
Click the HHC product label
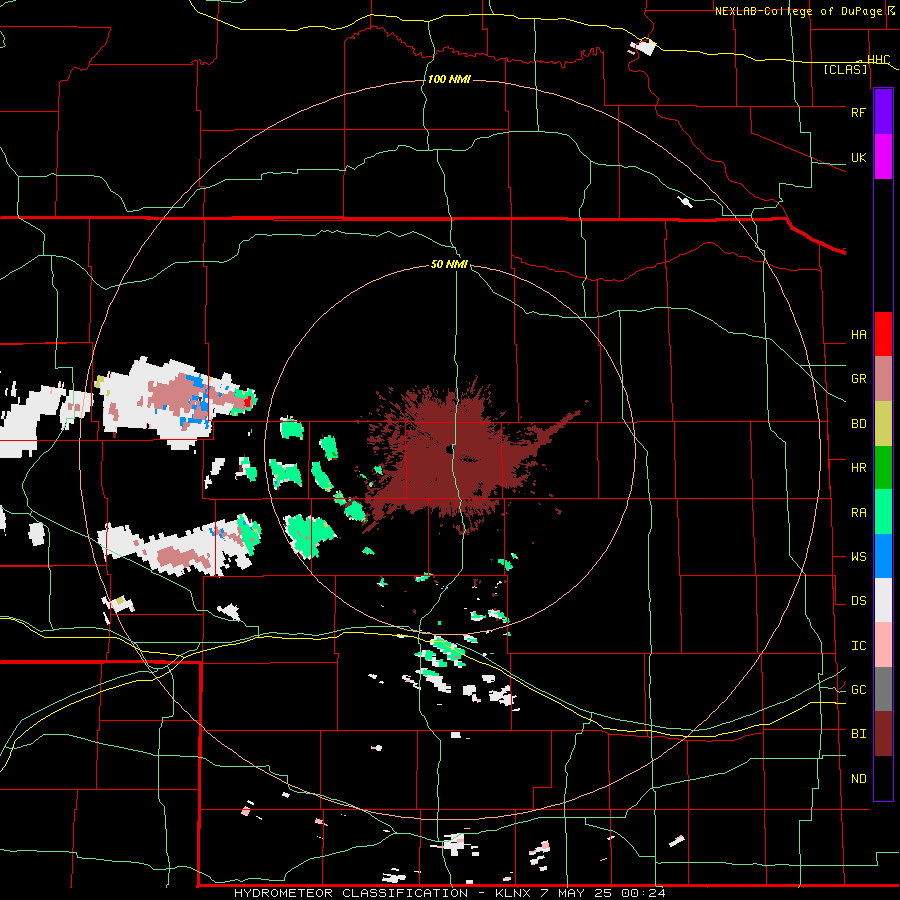[x=878, y=60]
